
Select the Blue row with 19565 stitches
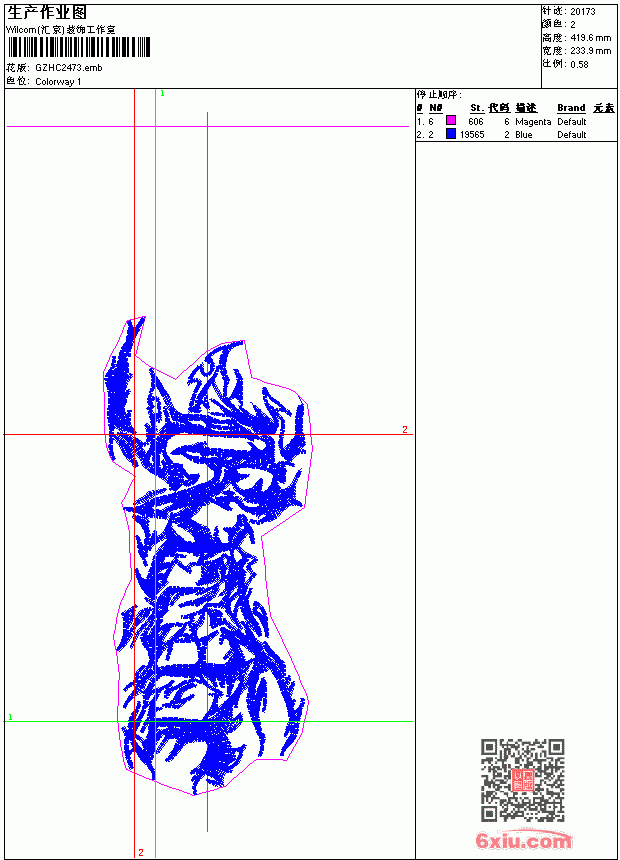[516, 134]
